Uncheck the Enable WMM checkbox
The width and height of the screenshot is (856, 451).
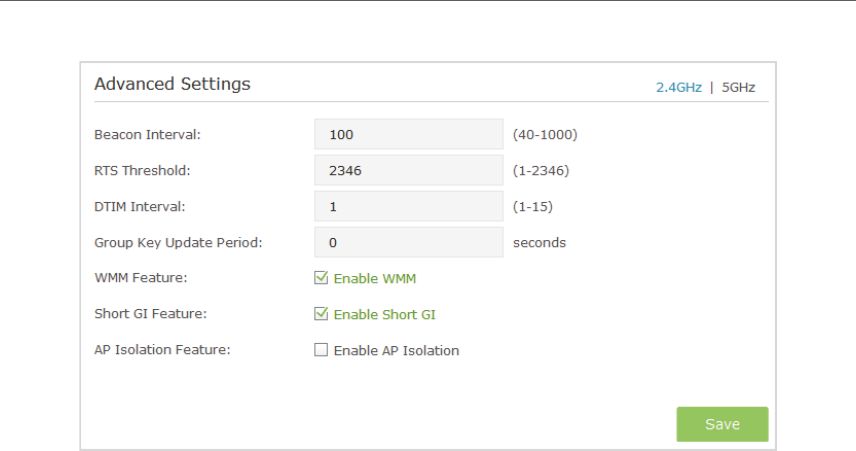(x=321, y=278)
